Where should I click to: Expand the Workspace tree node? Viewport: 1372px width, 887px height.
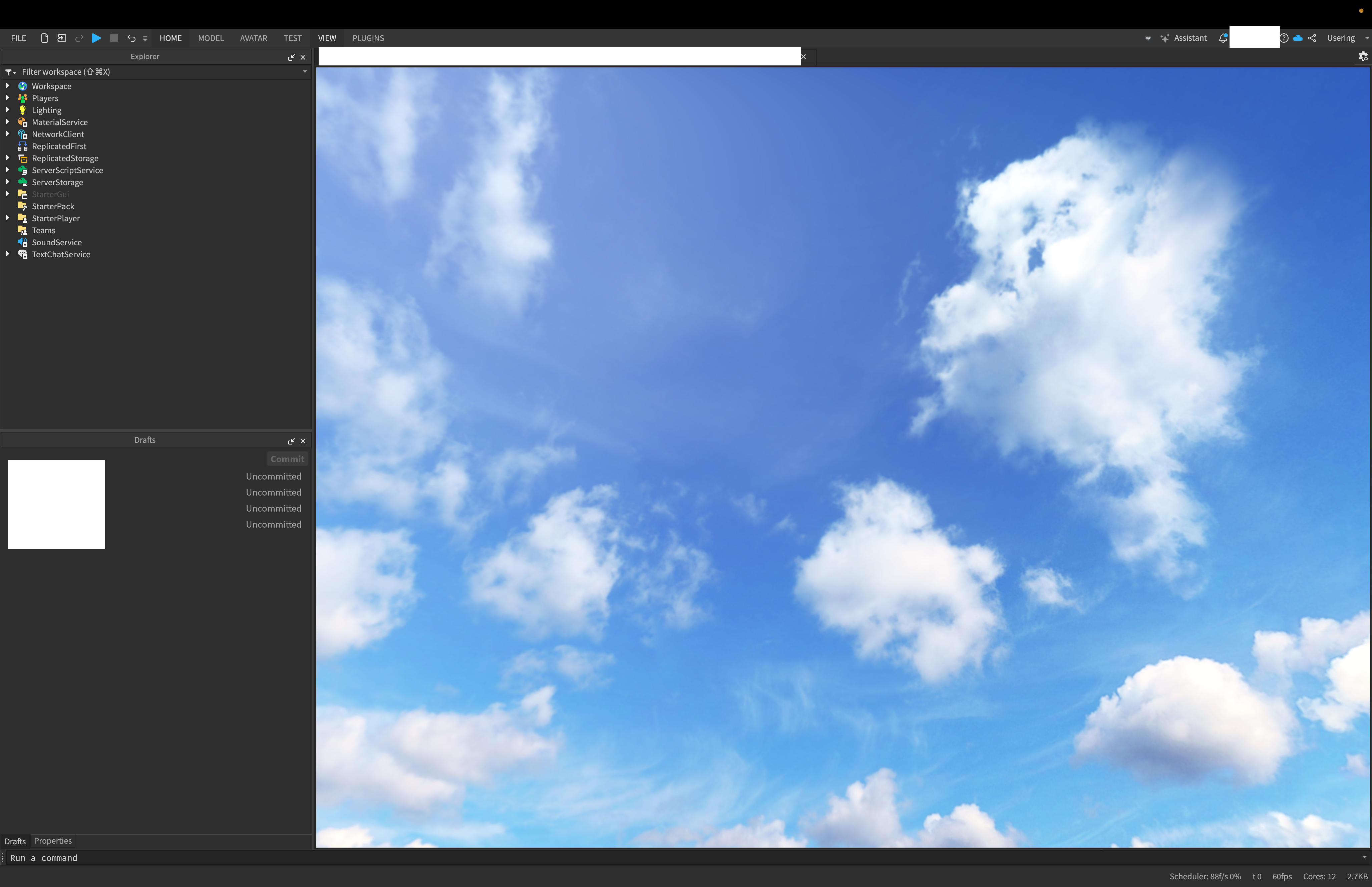pyautogui.click(x=7, y=86)
